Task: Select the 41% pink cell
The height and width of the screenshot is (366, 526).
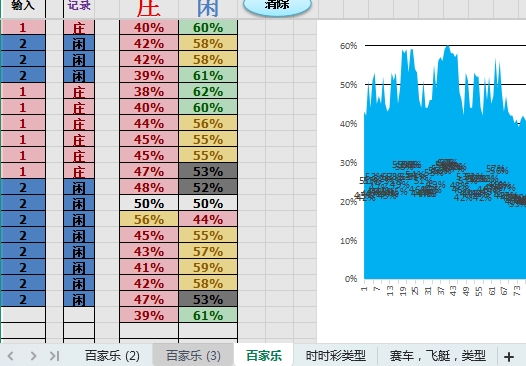Action: coord(149,267)
